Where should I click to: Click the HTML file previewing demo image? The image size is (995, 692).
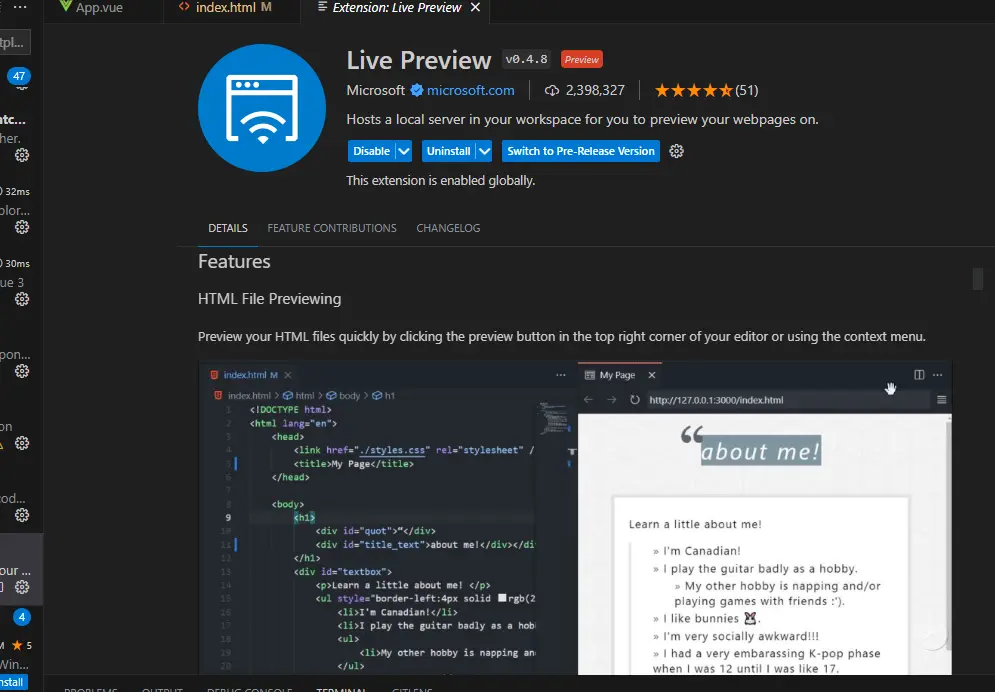(x=575, y=518)
